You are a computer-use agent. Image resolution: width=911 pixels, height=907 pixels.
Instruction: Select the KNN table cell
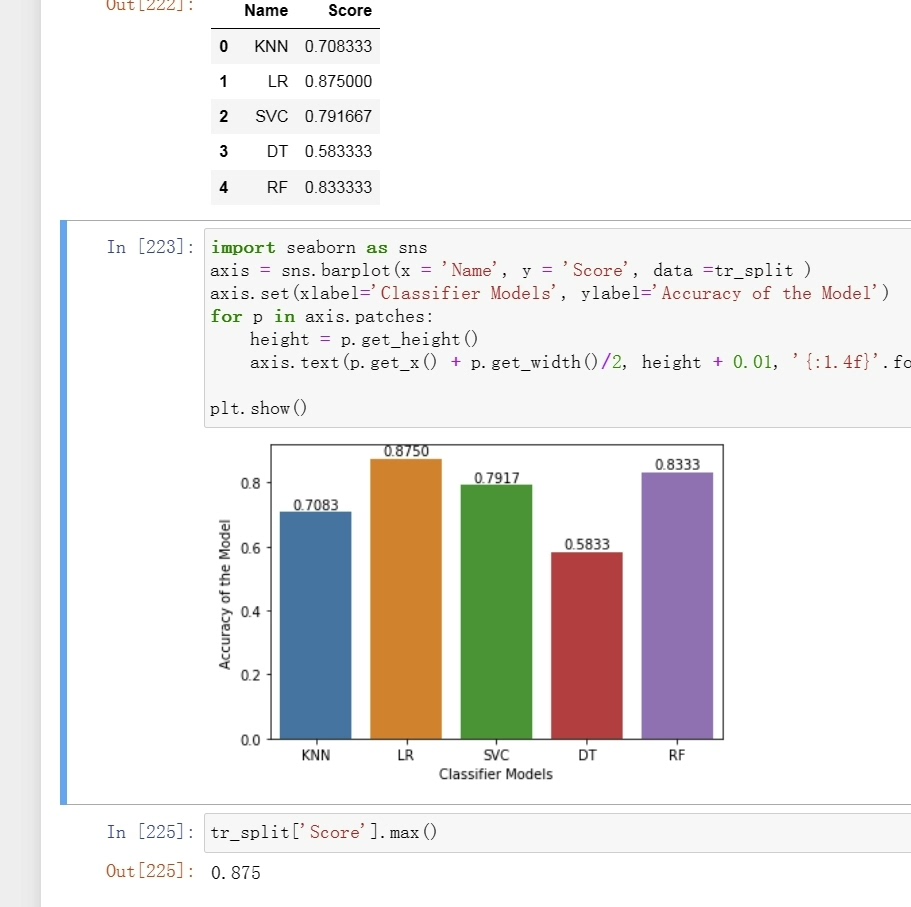coord(271,46)
